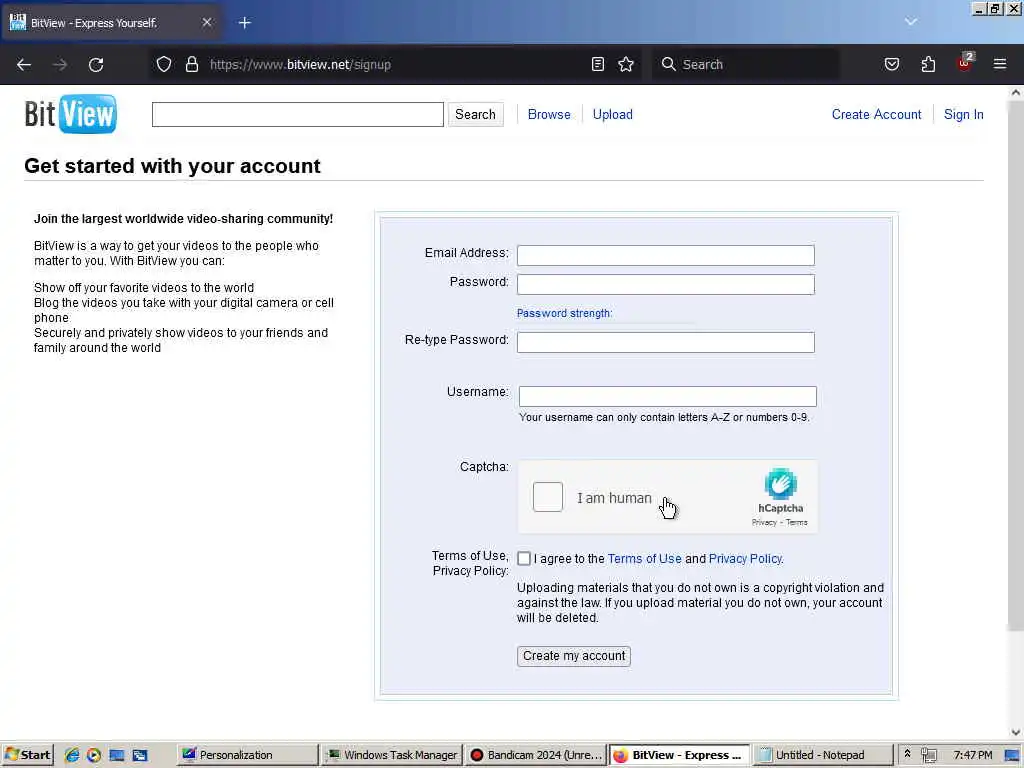Show hidden system tray icons
Viewport: 1024px width, 768px height.
pos(907,754)
